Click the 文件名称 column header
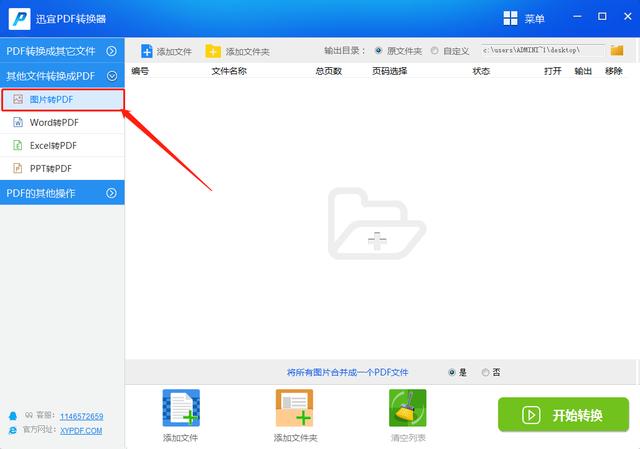Image resolution: width=640 pixels, height=449 pixels. click(229, 71)
